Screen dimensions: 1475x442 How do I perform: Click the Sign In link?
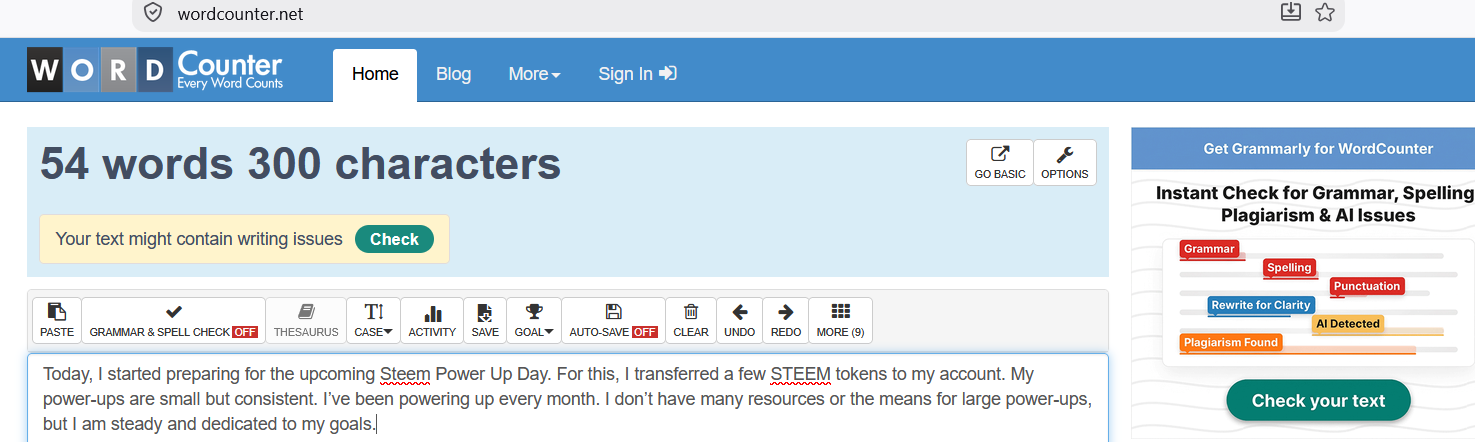click(638, 74)
